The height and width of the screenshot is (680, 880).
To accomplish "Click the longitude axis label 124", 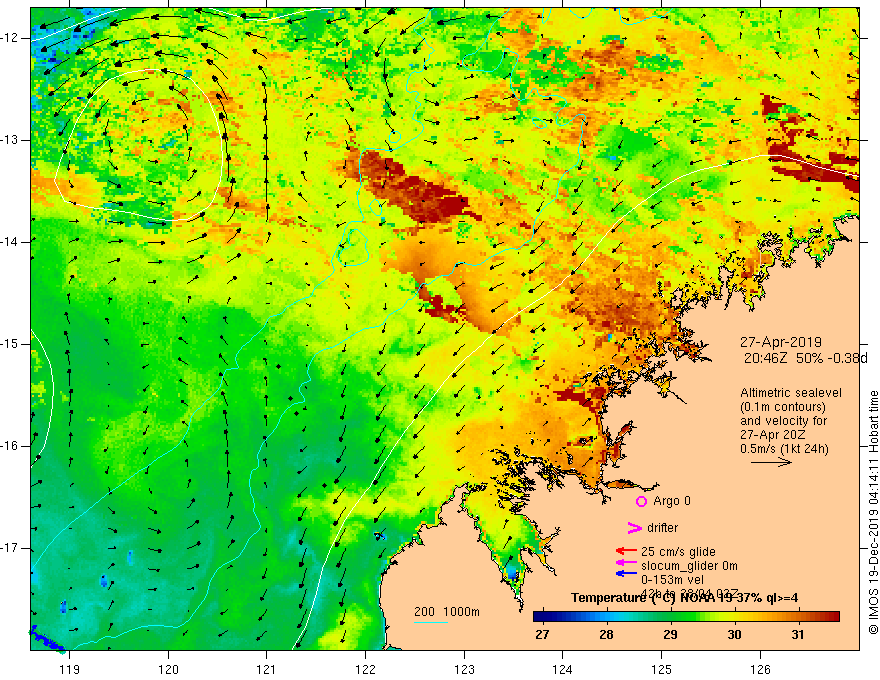I will [563, 669].
